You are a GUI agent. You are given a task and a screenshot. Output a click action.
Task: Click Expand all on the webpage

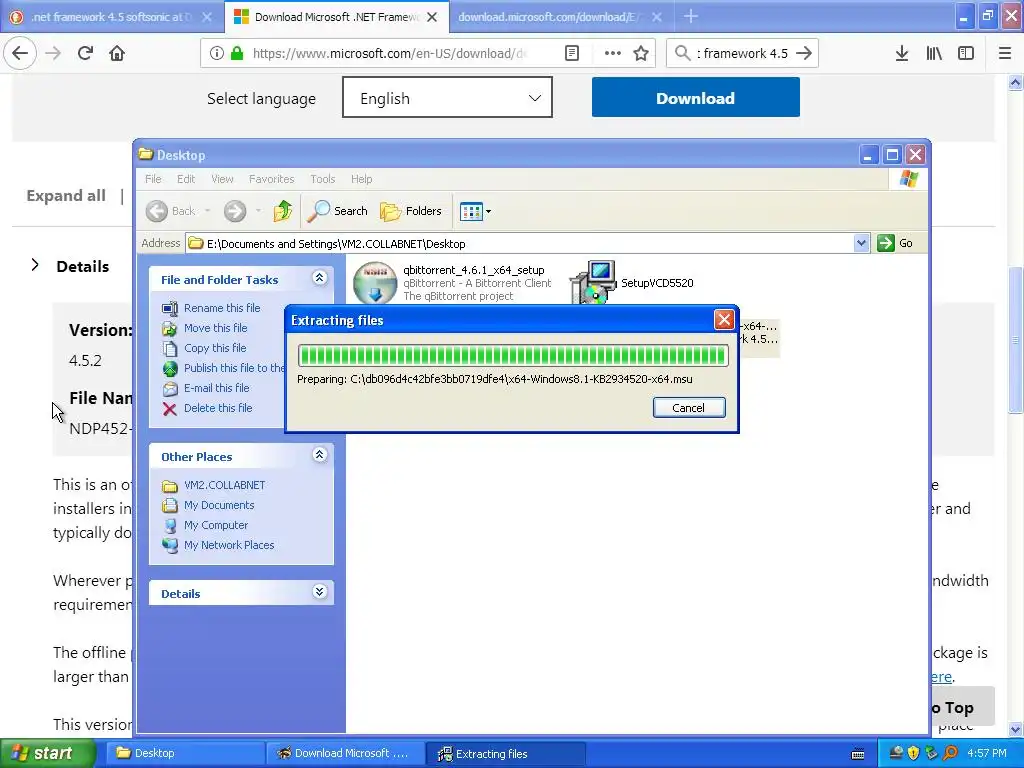pyautogui.click(x=66, y=196)
